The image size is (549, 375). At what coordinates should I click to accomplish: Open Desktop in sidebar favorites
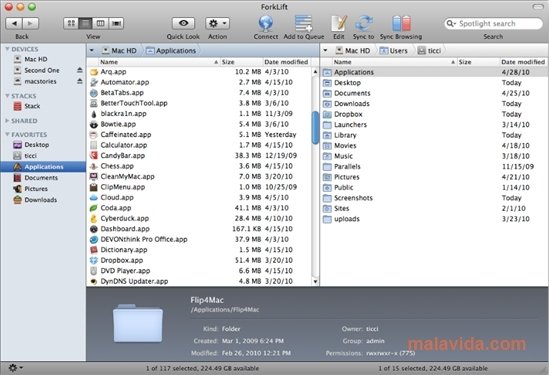[31, 145]
